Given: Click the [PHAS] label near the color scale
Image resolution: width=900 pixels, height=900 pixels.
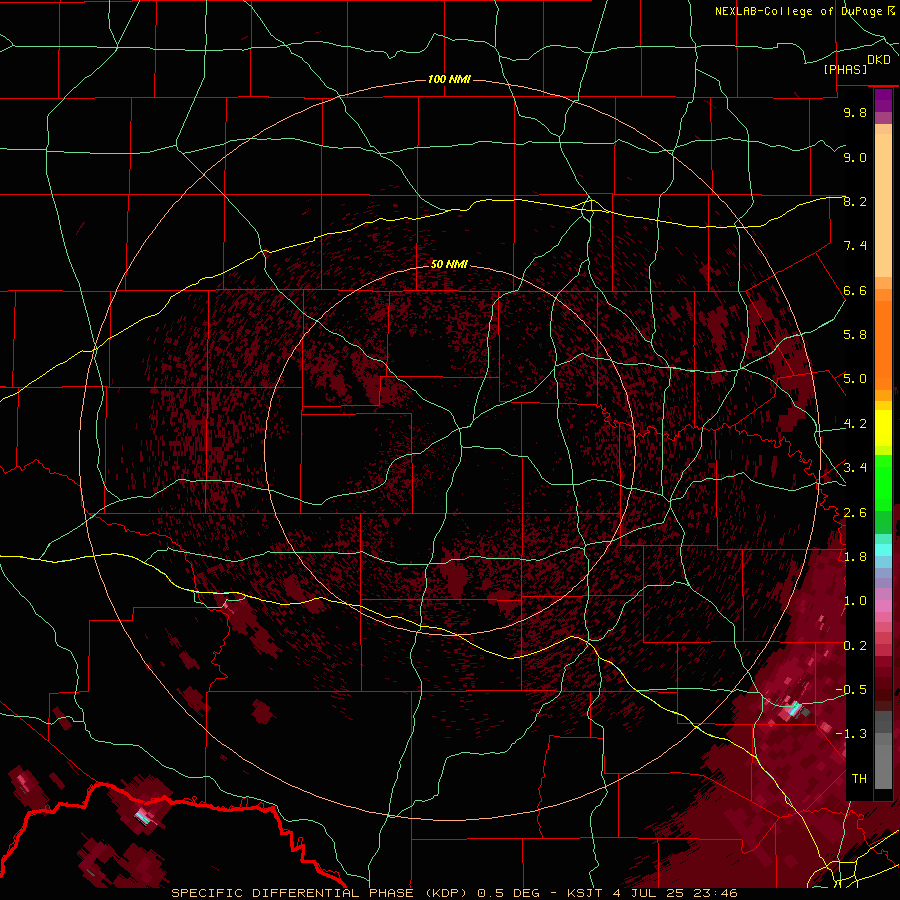Looking at the screenshot, I should 845,70.
